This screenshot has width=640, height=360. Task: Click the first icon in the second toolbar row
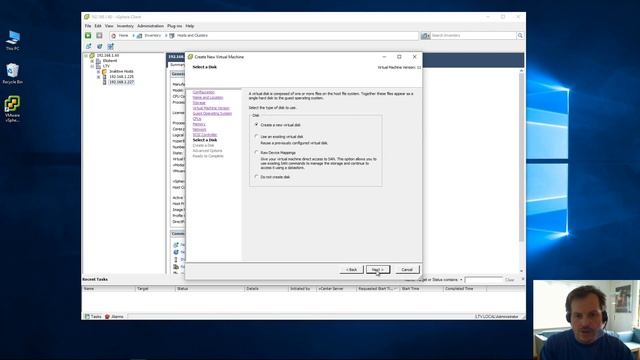[89, 47]
